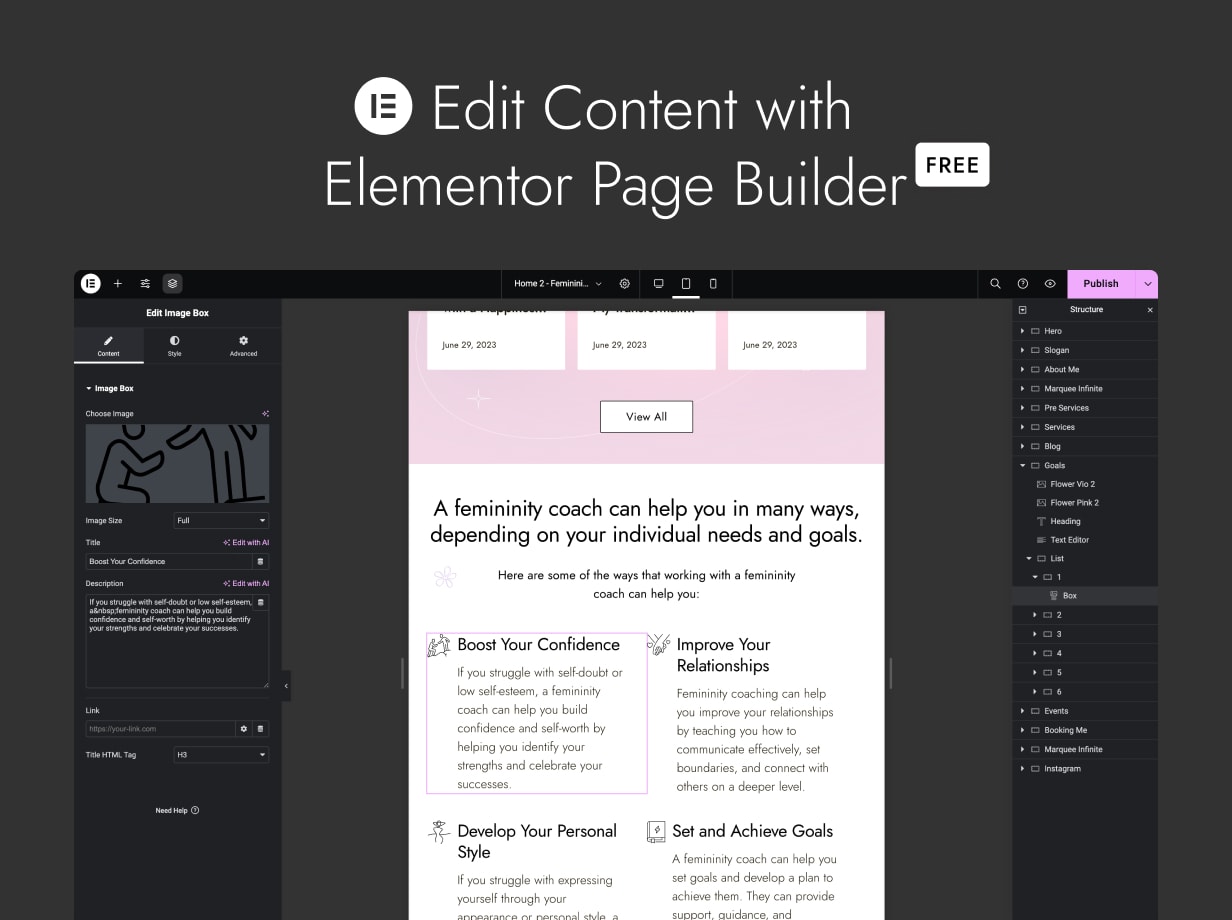Switch to mobile preview mode

(x=713, y=283)
